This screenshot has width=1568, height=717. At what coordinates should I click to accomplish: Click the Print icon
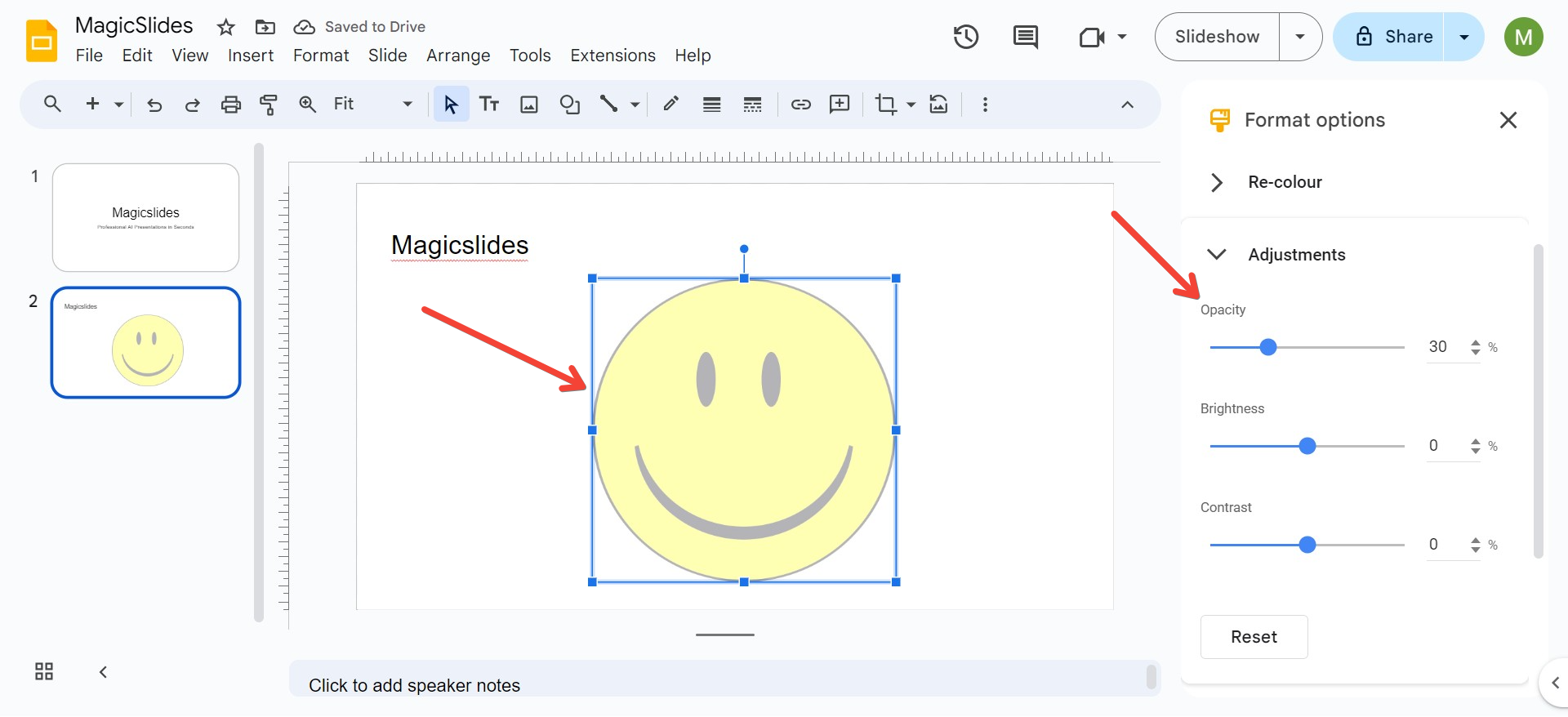(231, 105)
